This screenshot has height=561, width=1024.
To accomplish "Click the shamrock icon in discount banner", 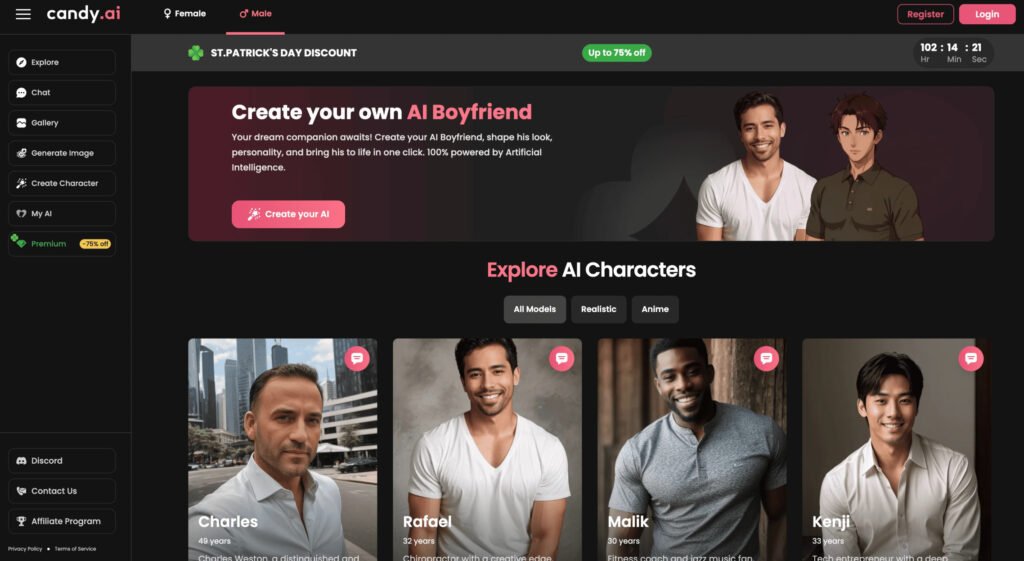I will coord(195,53).
